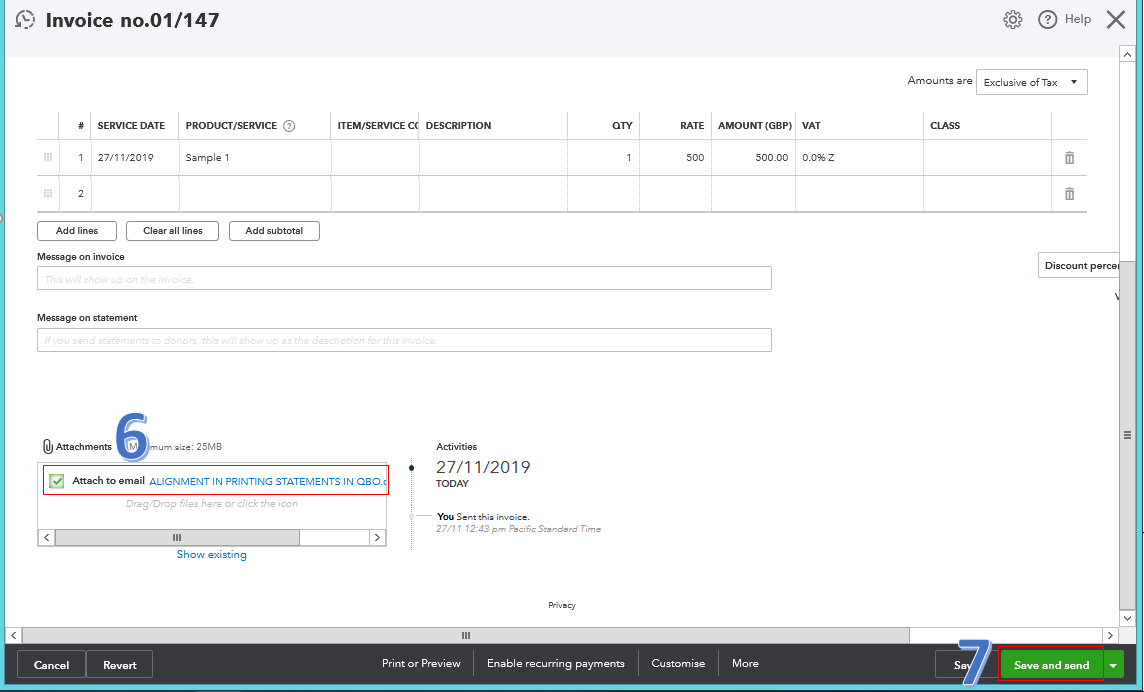Open the Customise menu
This screenshot has width=1144, height=692.
point(678,663)
